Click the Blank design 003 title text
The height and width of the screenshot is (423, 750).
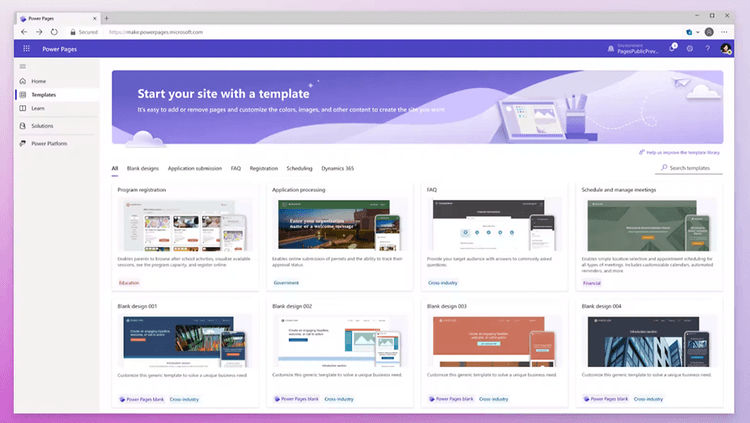click(447, 306)
